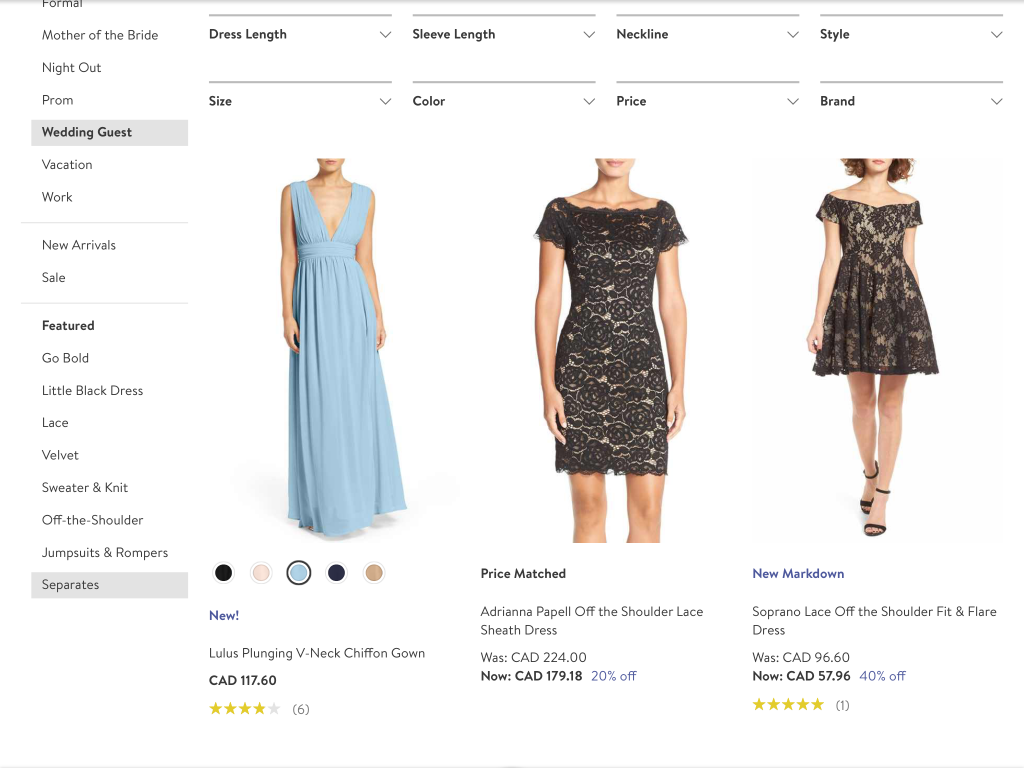The height and width of the screenshot is (768, 1024).
Task: Click the Soprano dress five-star rating
Action: [x=788, y=705]
